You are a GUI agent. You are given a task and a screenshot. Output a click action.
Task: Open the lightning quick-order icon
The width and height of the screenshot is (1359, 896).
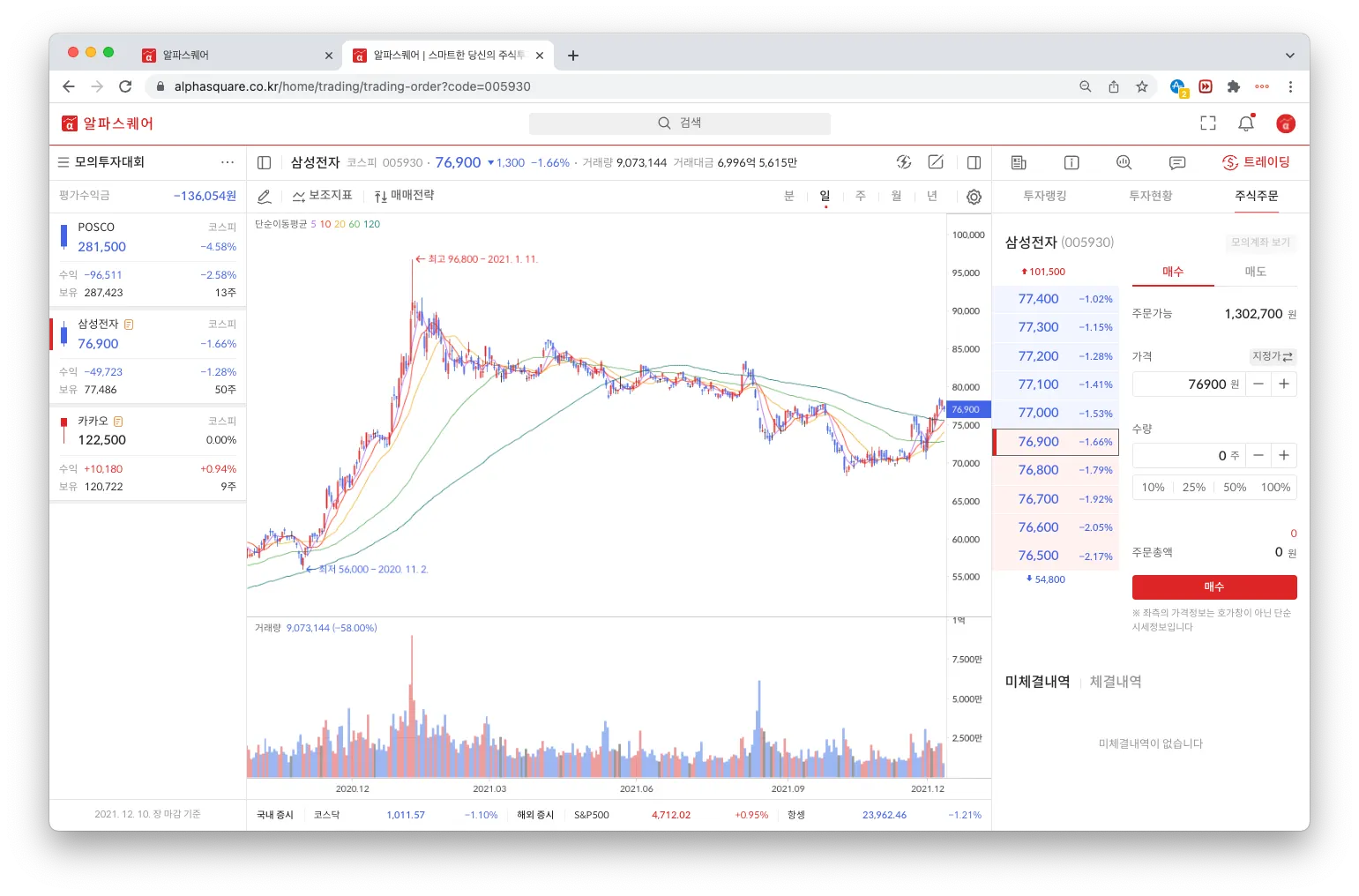pyautogui.click(x=904, y=162)
